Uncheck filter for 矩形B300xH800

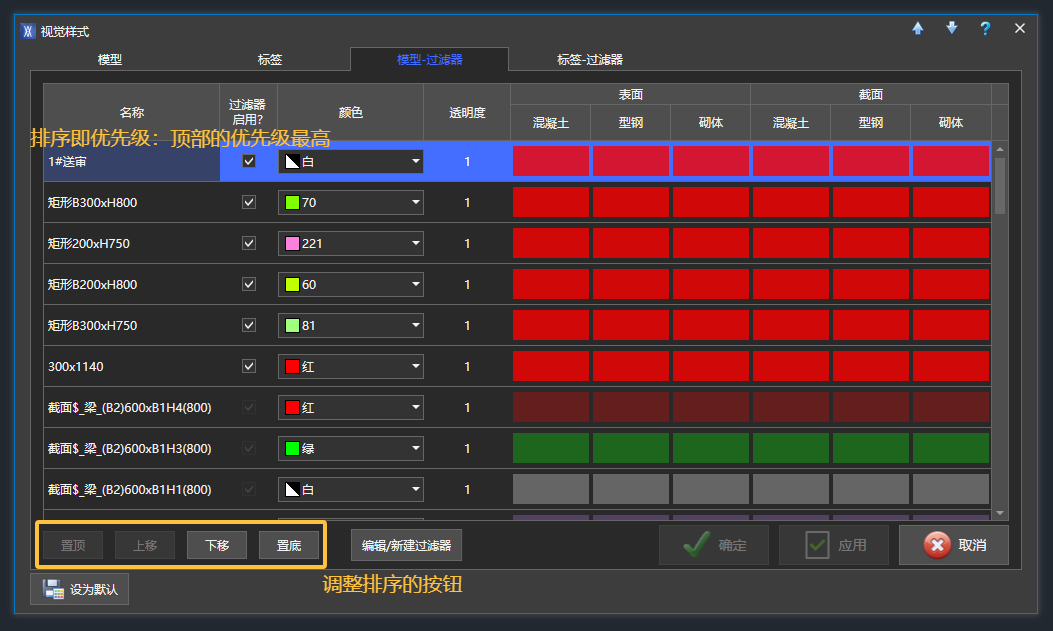coord(248,202)
